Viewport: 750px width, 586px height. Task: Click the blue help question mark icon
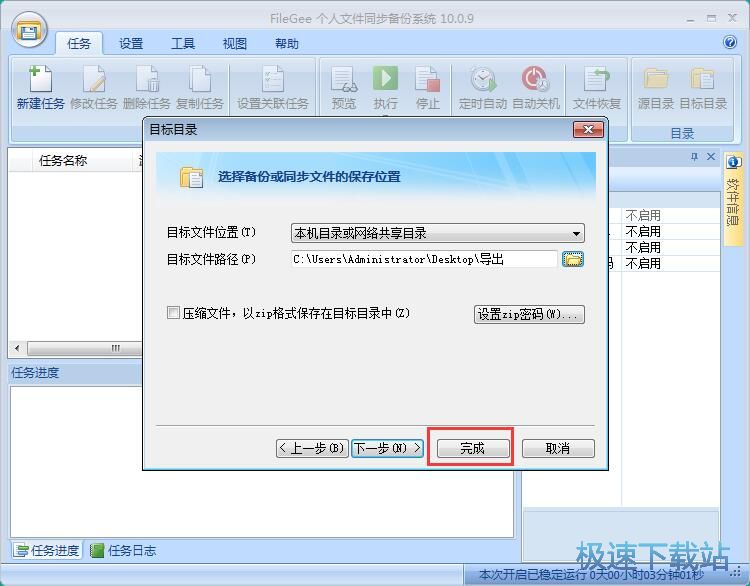pyautogui.click(x=729, y=42)
